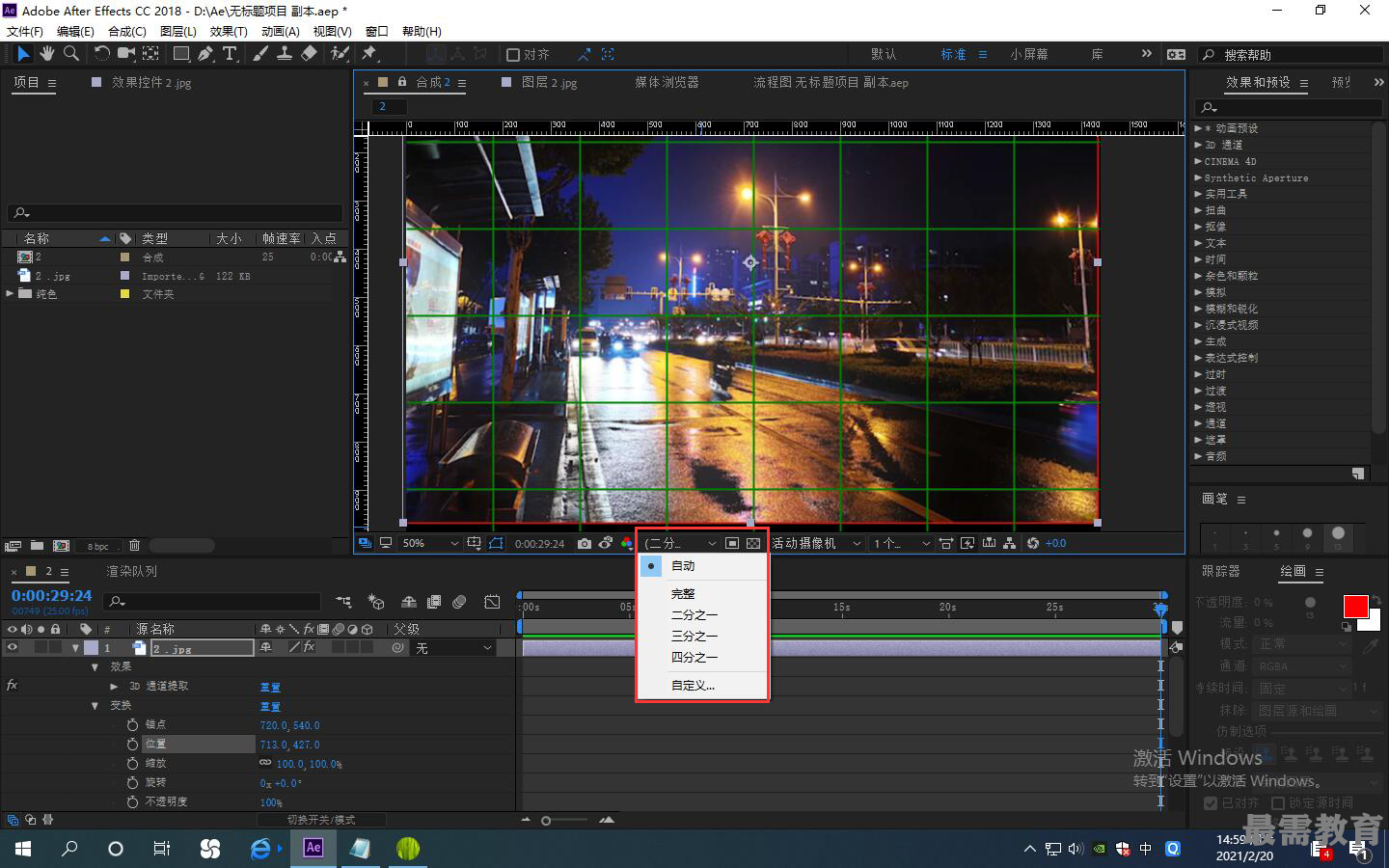1389x868 pixels.
Task: Open the 合成(C) menu
Action: 127,31
